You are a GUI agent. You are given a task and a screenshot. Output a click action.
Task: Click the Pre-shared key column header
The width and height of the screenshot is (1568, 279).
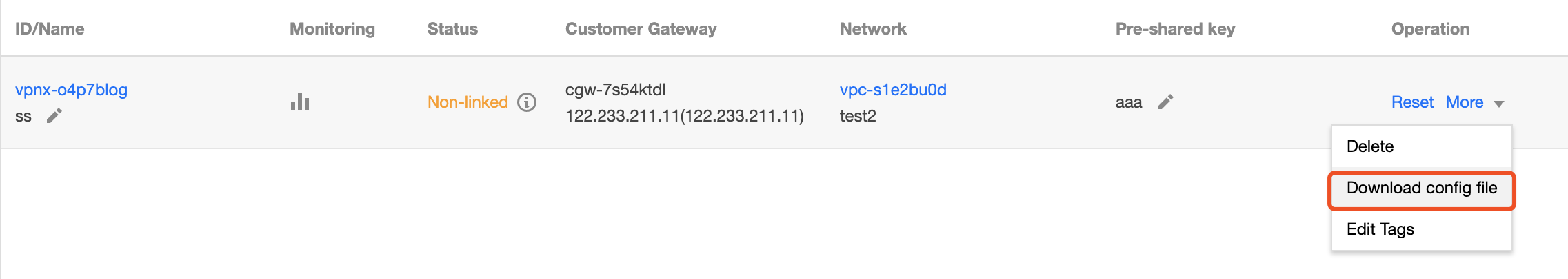click(x=1175, y=29)
